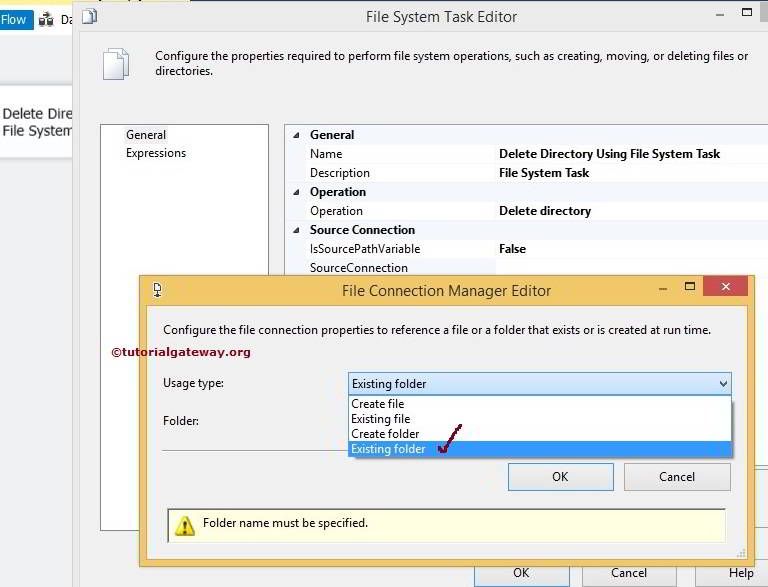Click the Operation property row label
The image size is (768, 587).
(x=336, y=211)
